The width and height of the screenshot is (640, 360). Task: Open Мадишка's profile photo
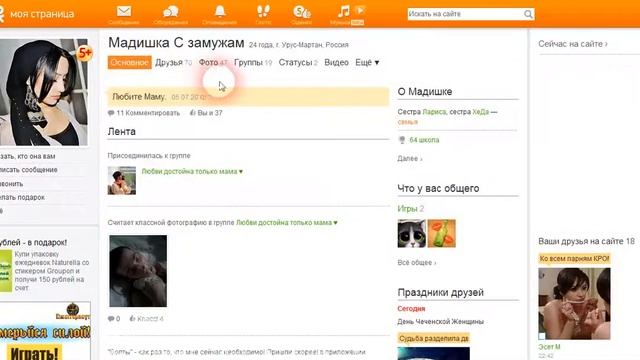[44, 92]
